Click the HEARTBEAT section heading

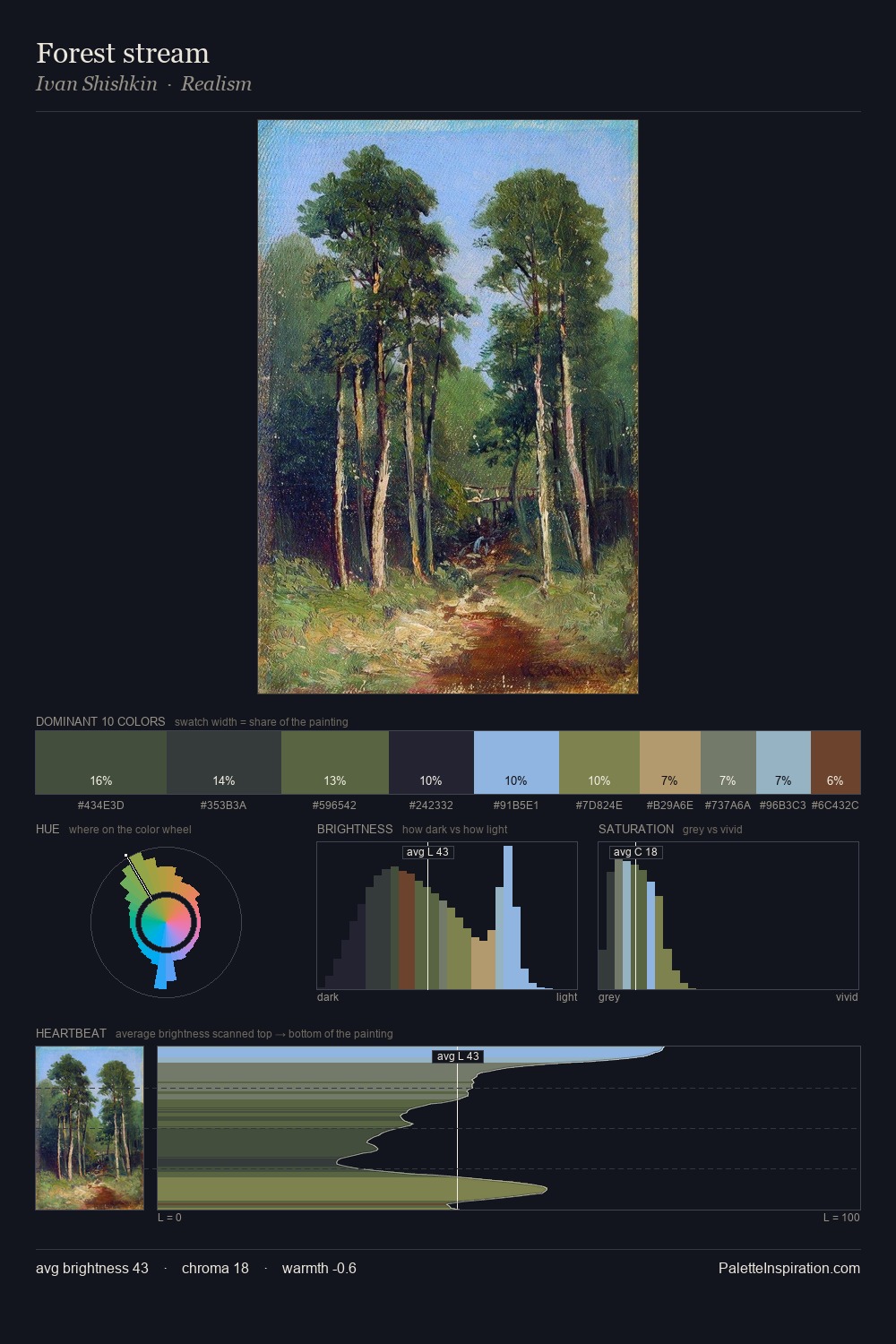[x=71, y=1033]
